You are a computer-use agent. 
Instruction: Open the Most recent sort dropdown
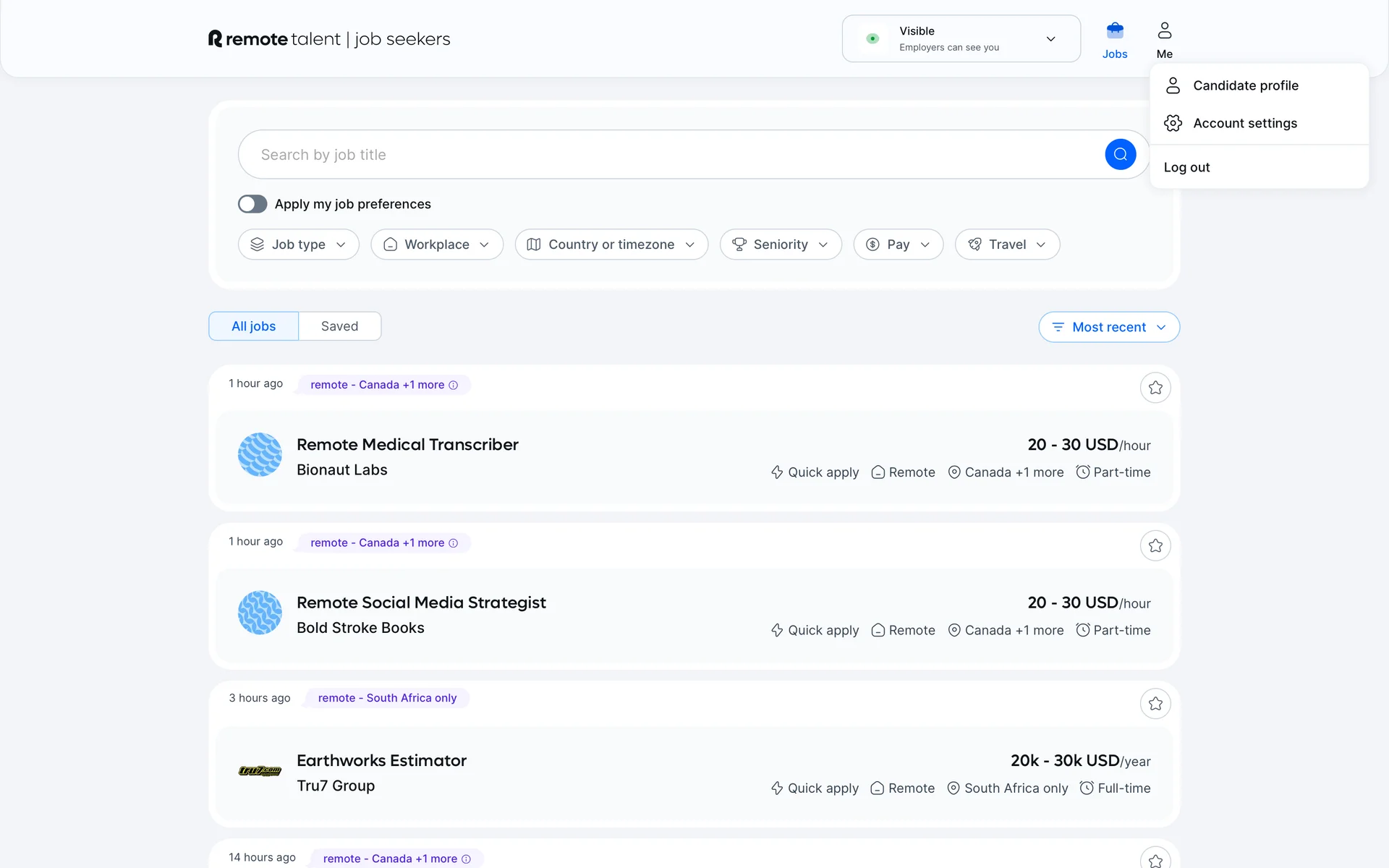pyautogui.click(x=1108, y=327)
